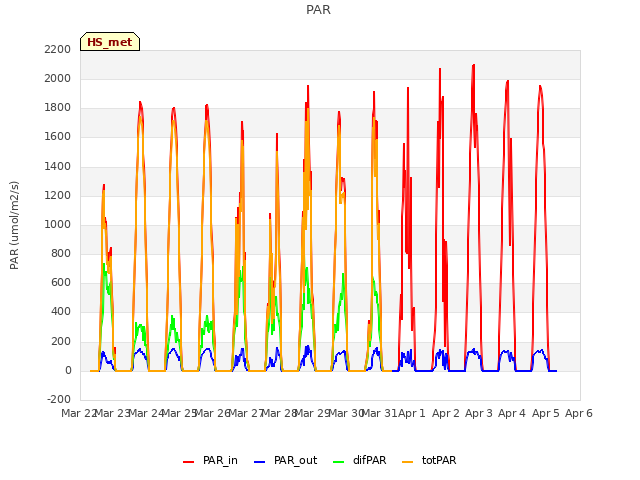Viewport: 640px width, 480px height.
Task: Click the Apr 1 x-axis label
Action: (x=411, y=413)
